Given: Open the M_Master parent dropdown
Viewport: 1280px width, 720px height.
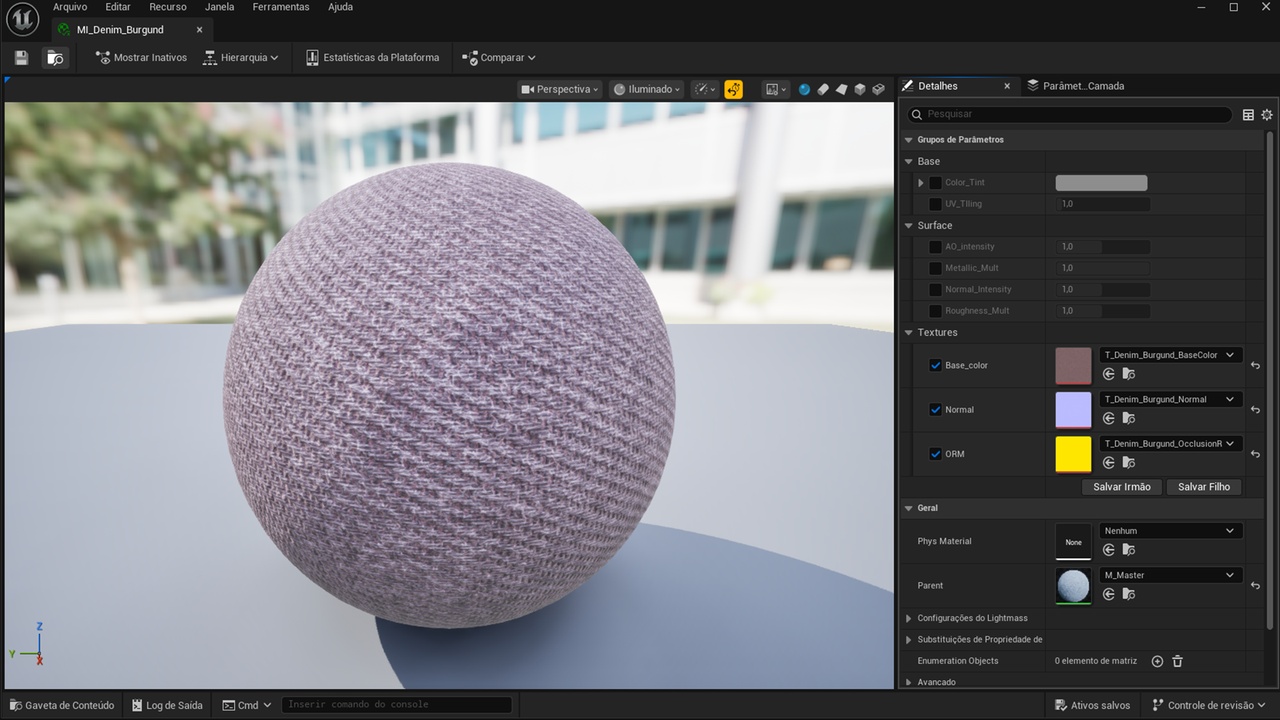Looking at the screenshot, I should tap(1171, 575).
